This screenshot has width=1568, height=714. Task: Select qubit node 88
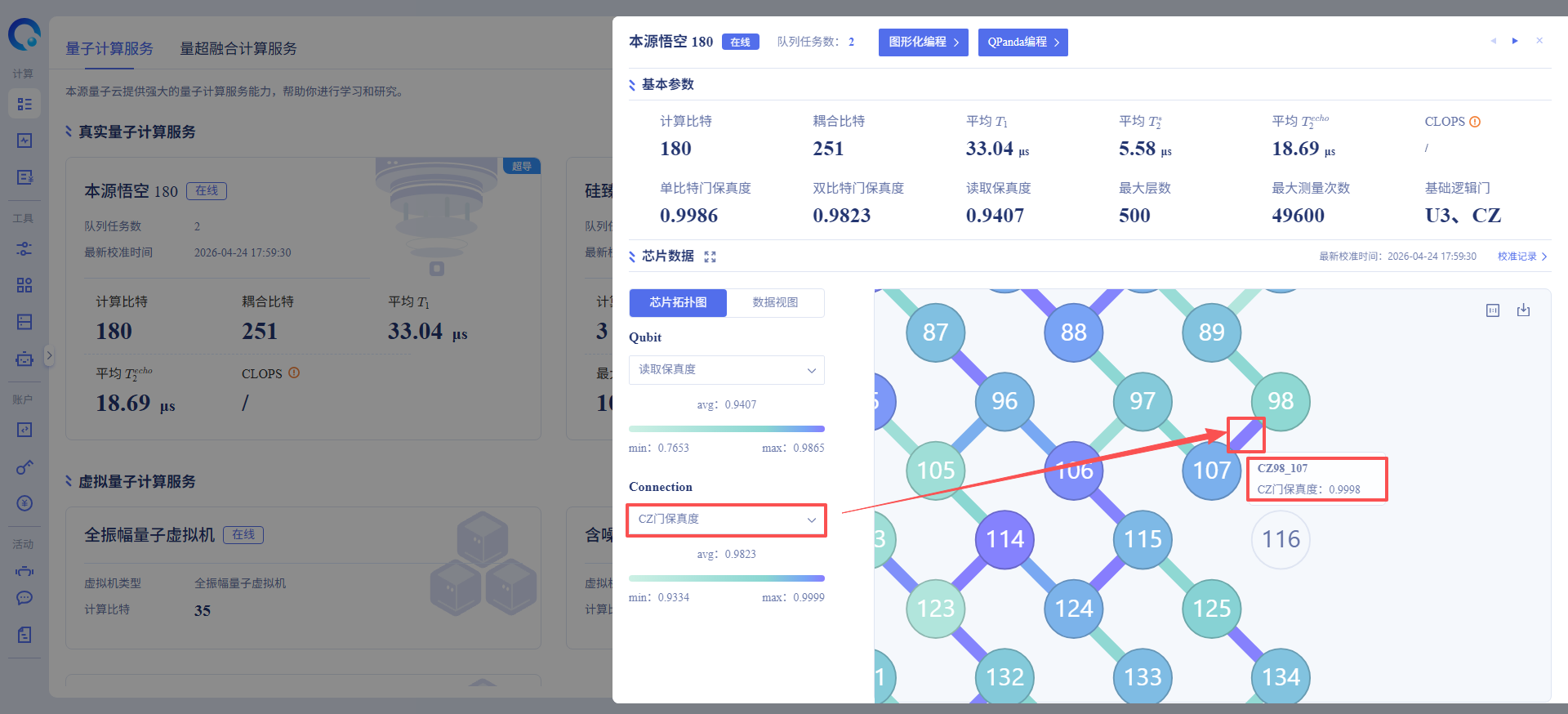coord(1074,332)
